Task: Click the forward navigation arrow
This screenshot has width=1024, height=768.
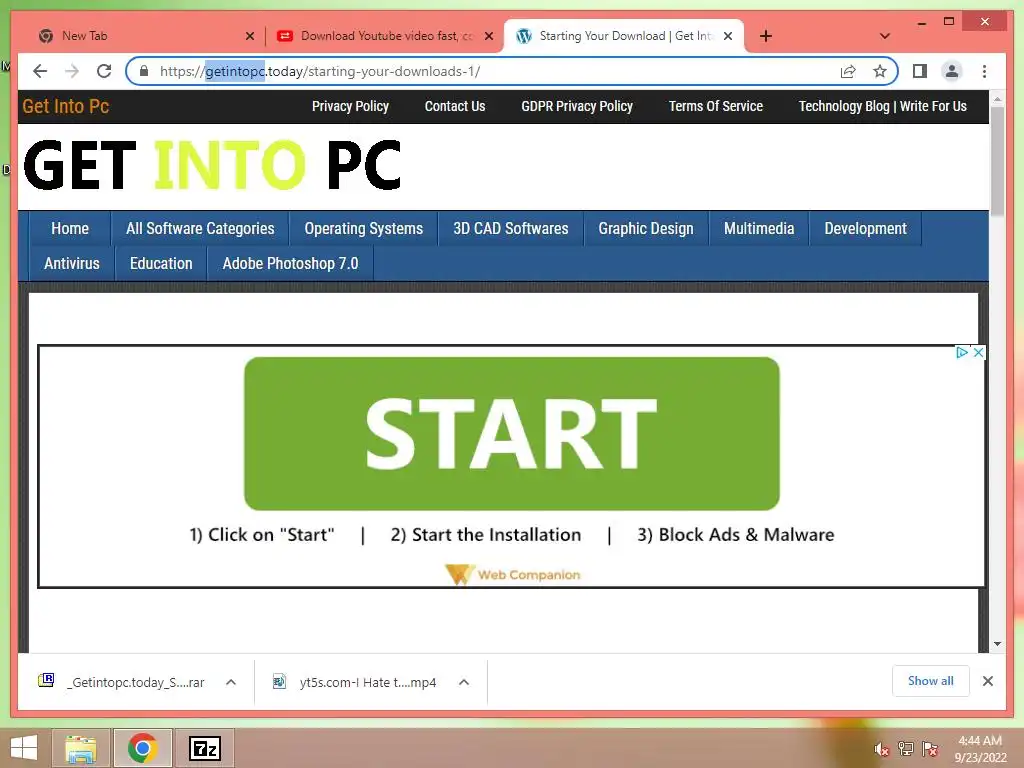Action: click(x=72, y=71)
